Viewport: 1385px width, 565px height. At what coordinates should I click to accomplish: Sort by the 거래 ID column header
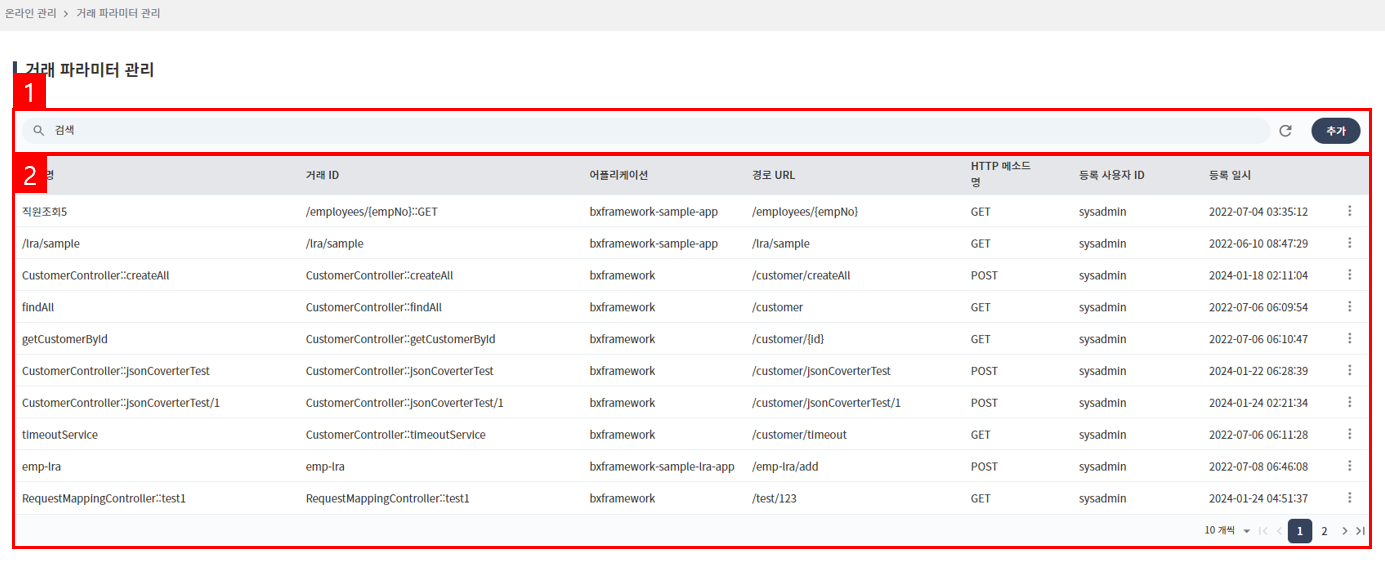322,175
